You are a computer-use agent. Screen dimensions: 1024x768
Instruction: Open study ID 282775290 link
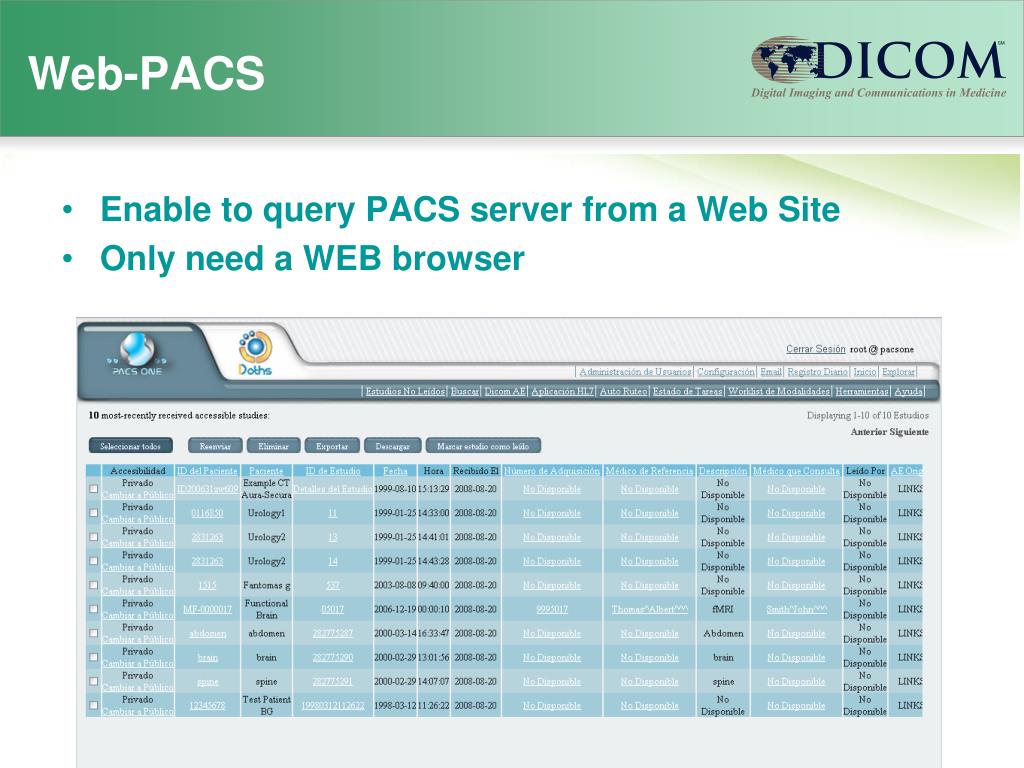[x=332, y=658]
